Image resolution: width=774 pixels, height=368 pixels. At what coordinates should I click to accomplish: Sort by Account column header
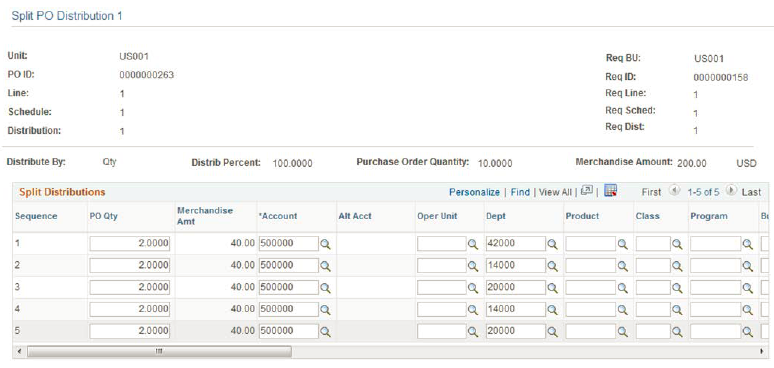tap(278, 216)
